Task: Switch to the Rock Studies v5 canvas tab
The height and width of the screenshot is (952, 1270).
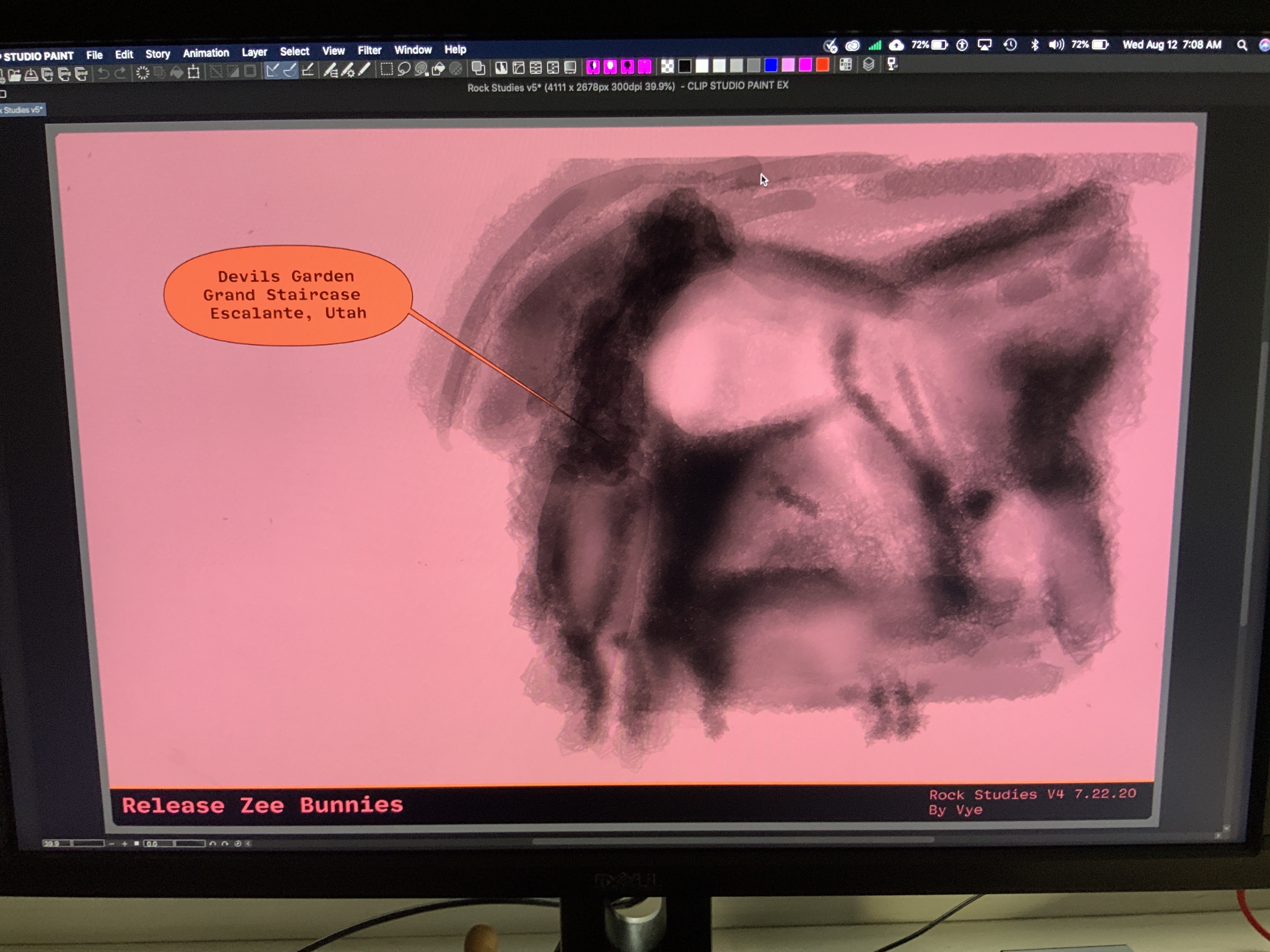Action: 22,110
